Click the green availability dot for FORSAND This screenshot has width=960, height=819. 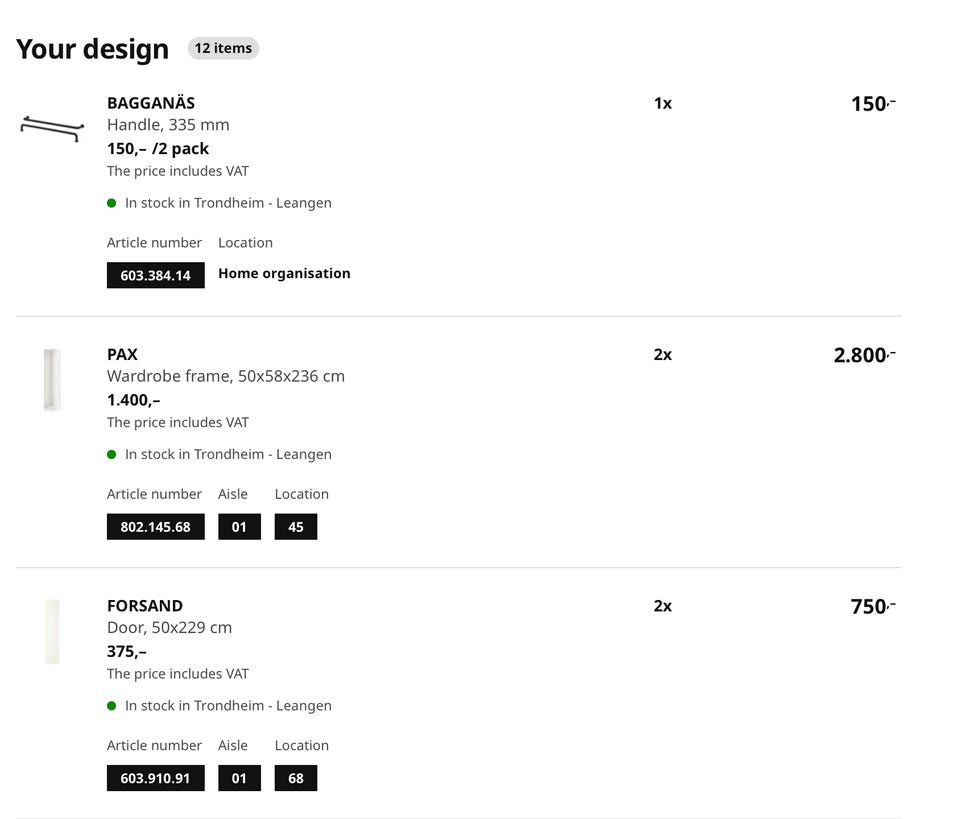pos(112,705)
